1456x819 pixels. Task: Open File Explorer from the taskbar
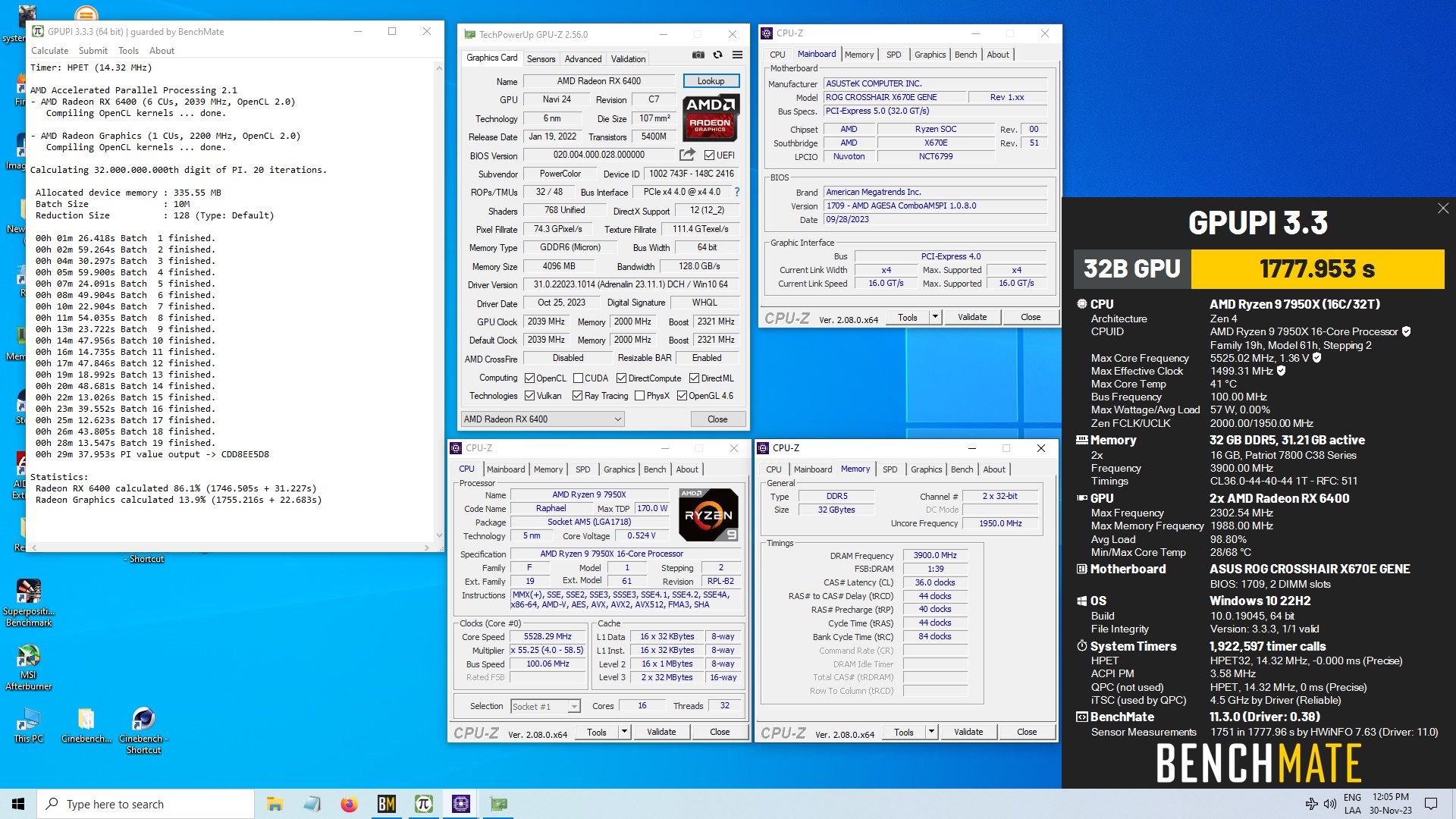tap(275, 804)
